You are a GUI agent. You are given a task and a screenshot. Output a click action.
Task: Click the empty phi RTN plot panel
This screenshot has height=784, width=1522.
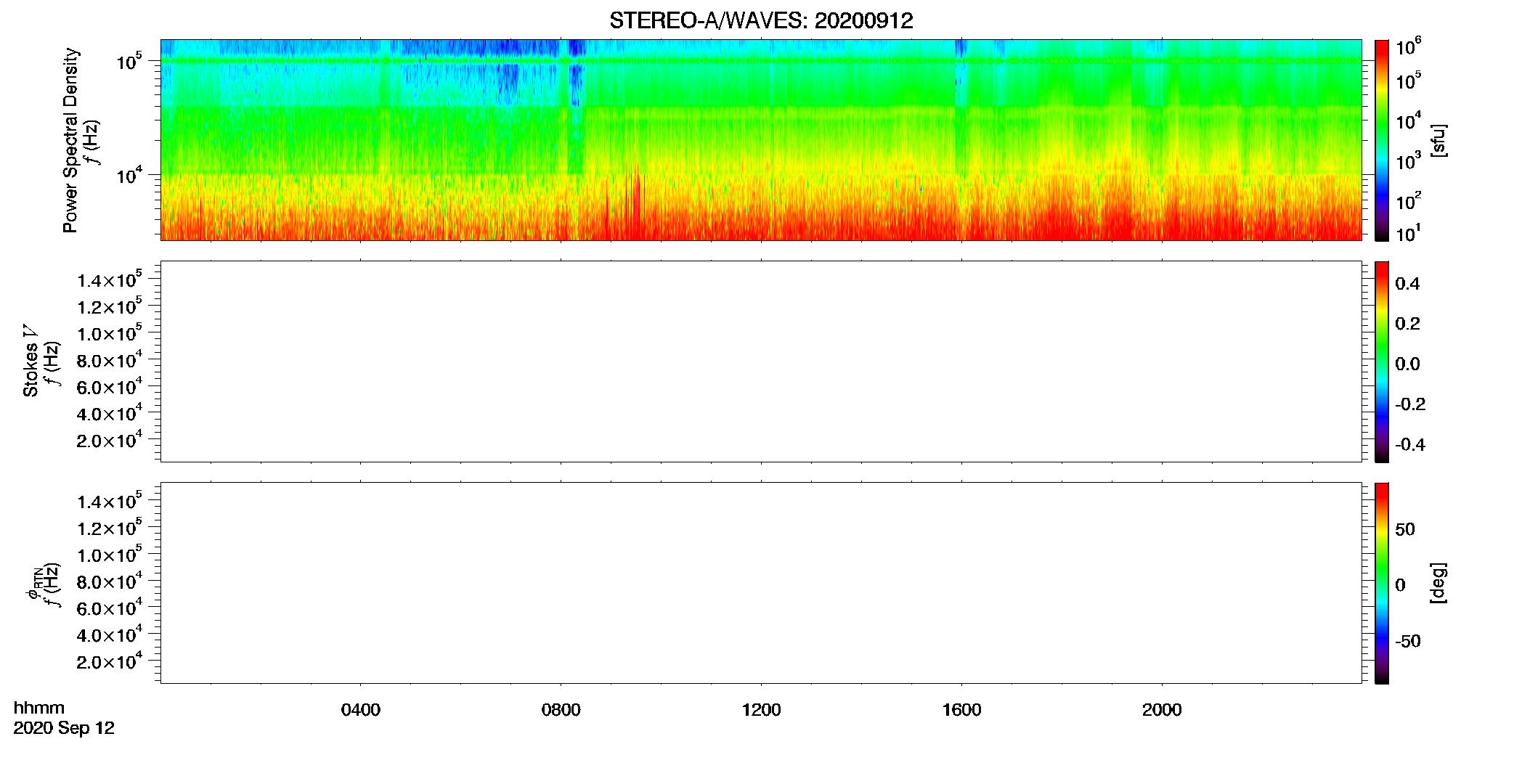pyautogui.click(x=761, y=583)
